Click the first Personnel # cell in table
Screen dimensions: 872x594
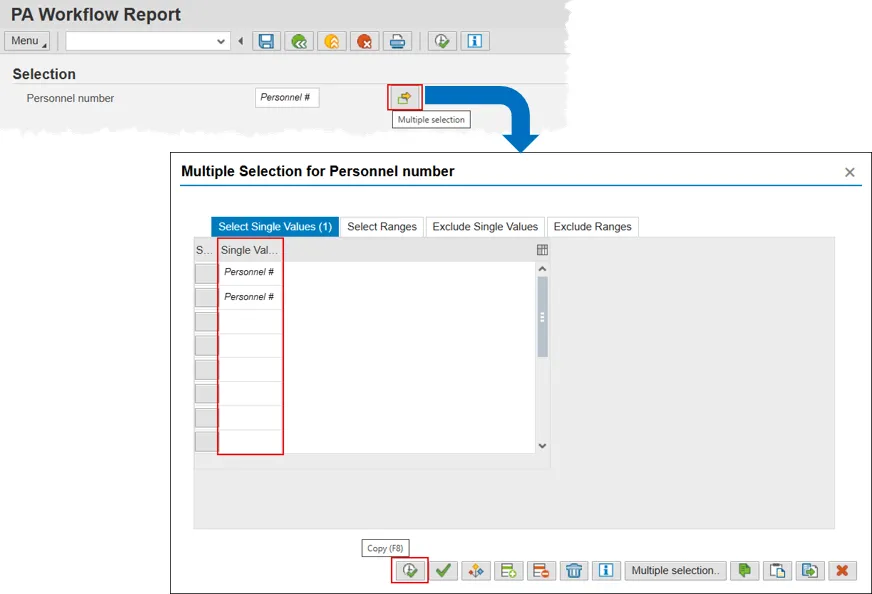coord(250,273)
